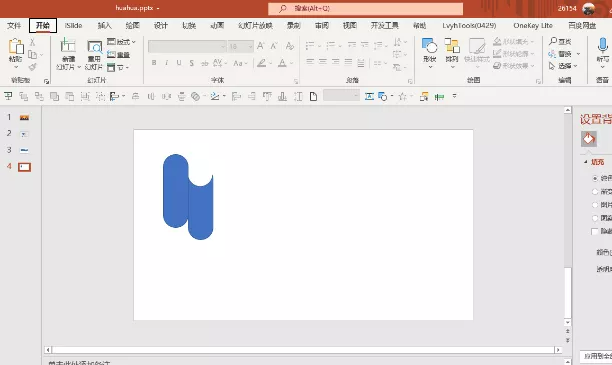Open the Customize Quick Access Toolbar dropdown
The height and width of the screenshot is (365, 612).
coord(454,96)
